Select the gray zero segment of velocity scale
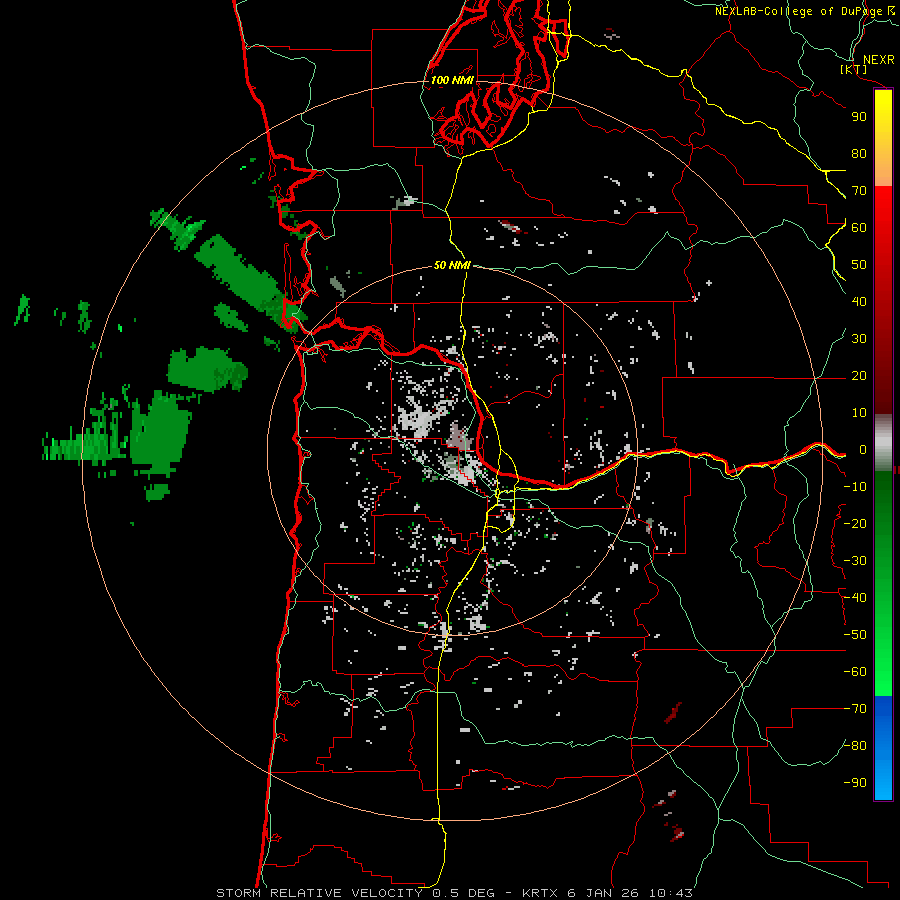The image size is (900, 900). tap(883, 443)
